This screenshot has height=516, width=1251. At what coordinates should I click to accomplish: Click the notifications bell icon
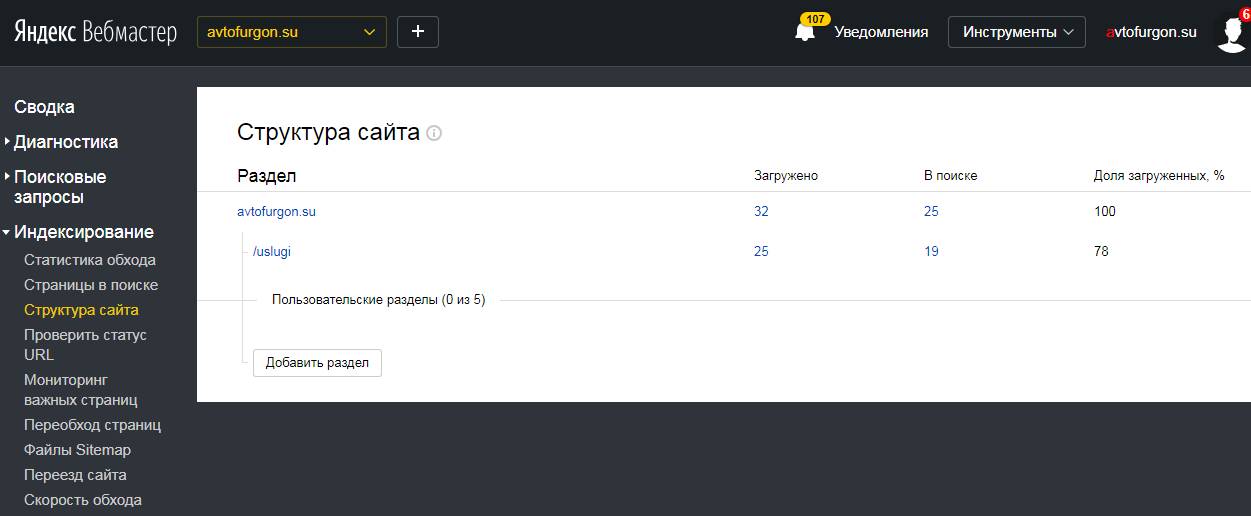point(805,32)
